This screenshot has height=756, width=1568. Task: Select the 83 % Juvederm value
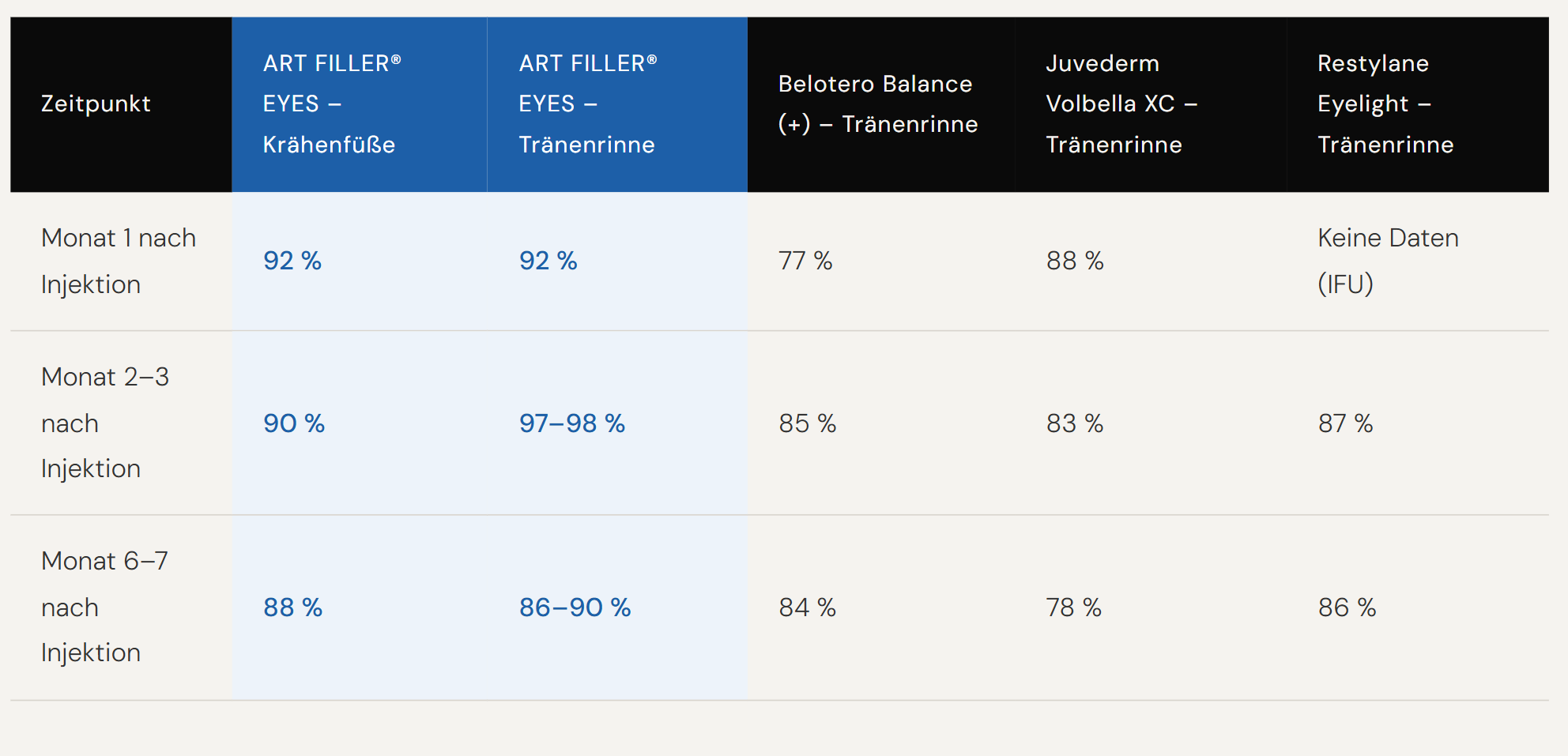click(x=1074, y=423)
